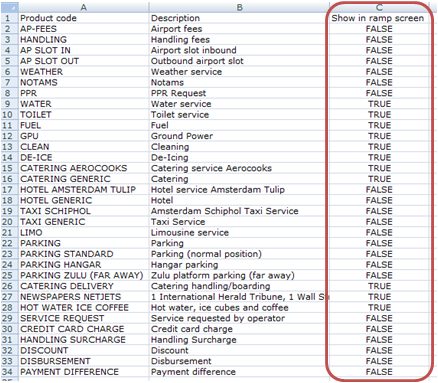Click cell NEWSPAPERS NETJETS
This screenshot has height=383, width=438.
point(84,297)
